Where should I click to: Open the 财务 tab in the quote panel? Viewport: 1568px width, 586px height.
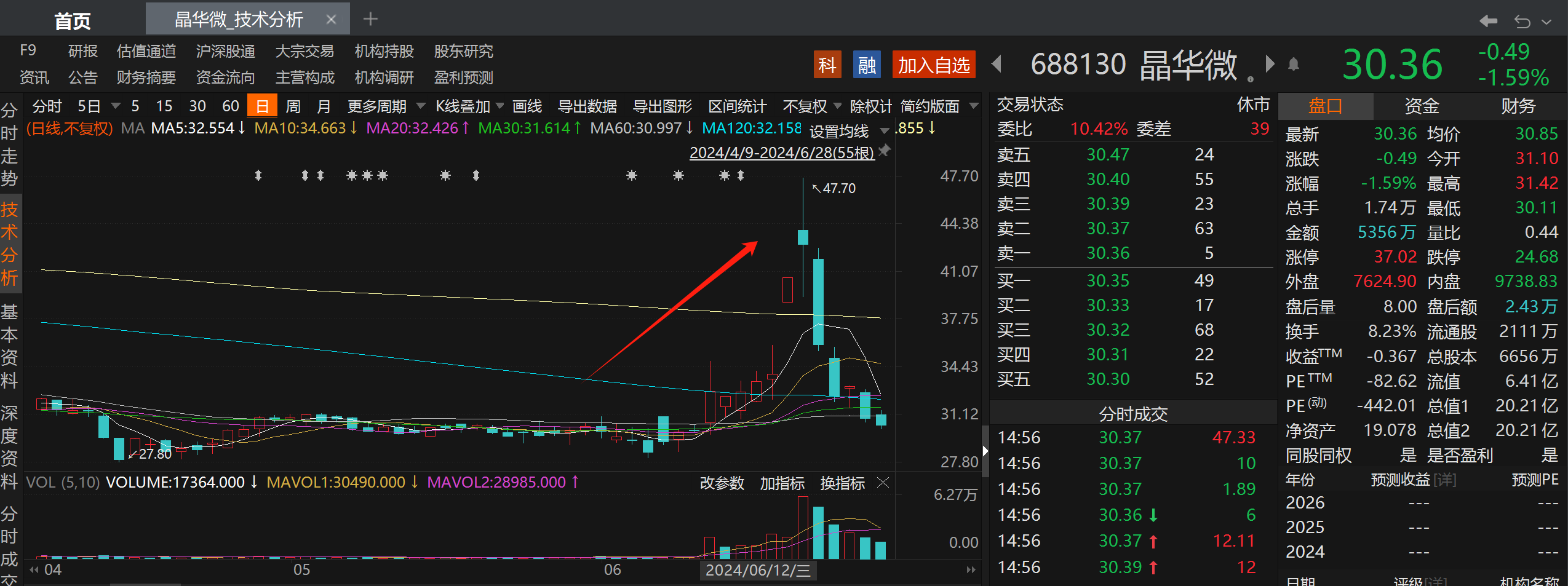(x=1518, y=106)
